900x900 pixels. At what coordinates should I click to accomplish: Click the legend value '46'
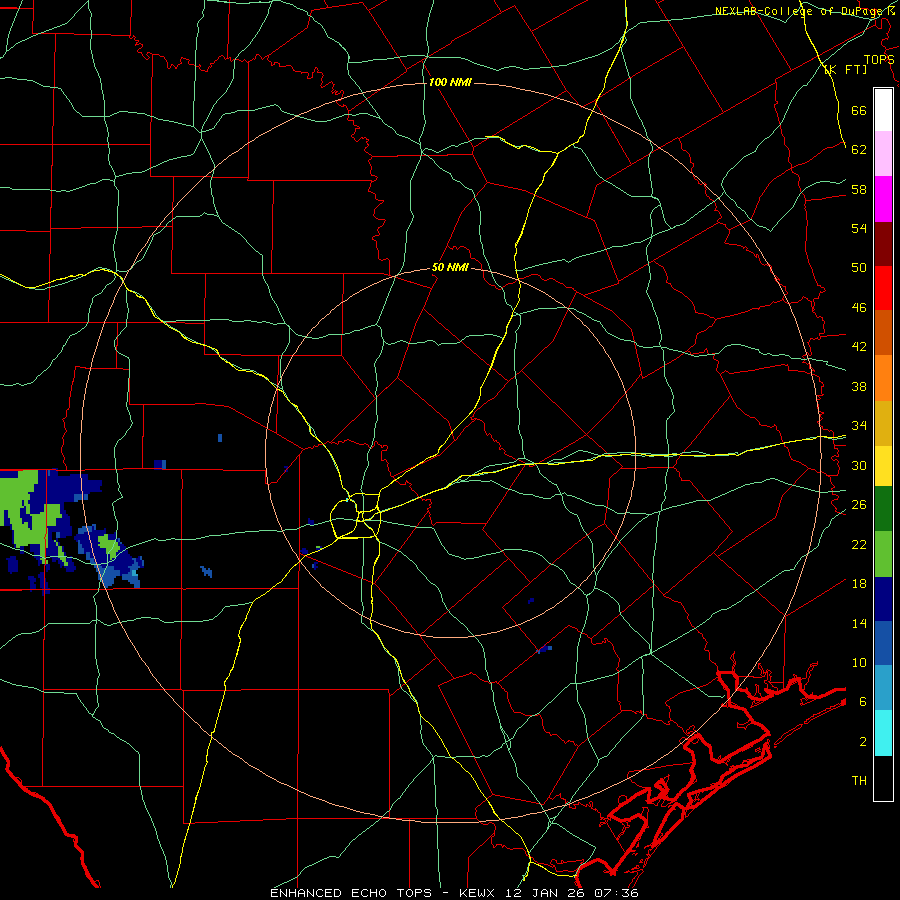click(859, 308)
